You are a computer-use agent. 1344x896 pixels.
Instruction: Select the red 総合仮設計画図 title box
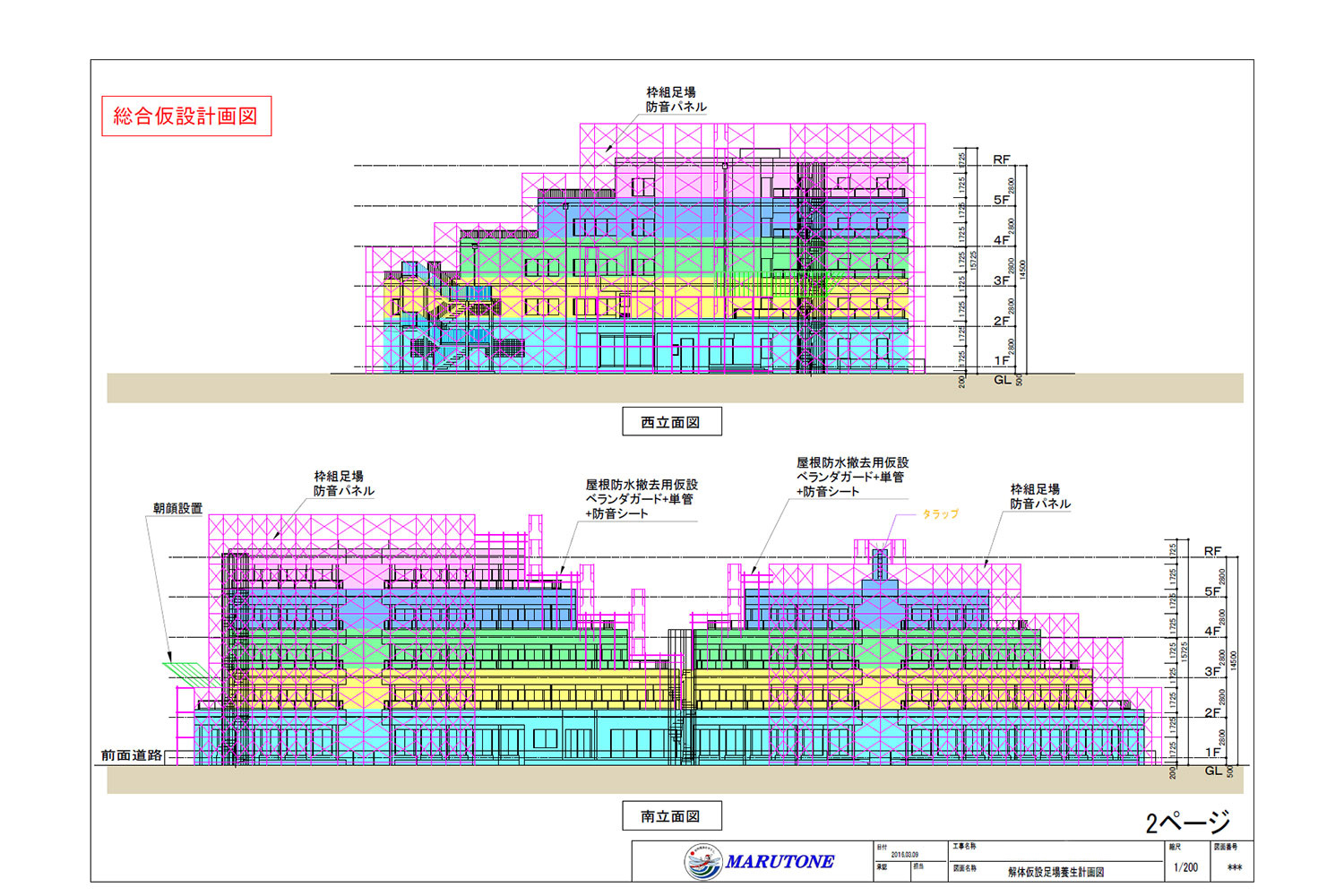coord(186,116)
